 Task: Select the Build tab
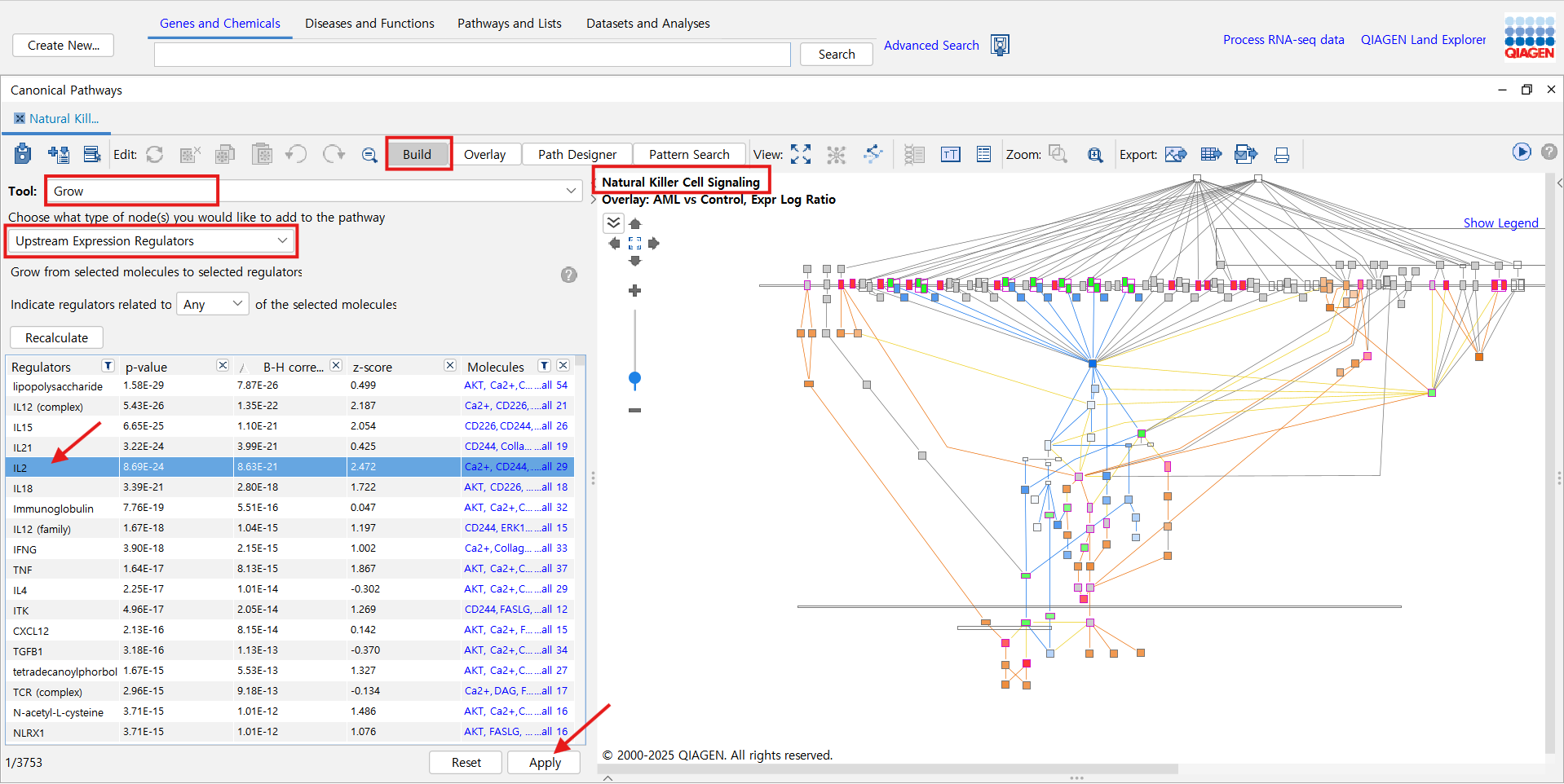click(x=417, y=154)
